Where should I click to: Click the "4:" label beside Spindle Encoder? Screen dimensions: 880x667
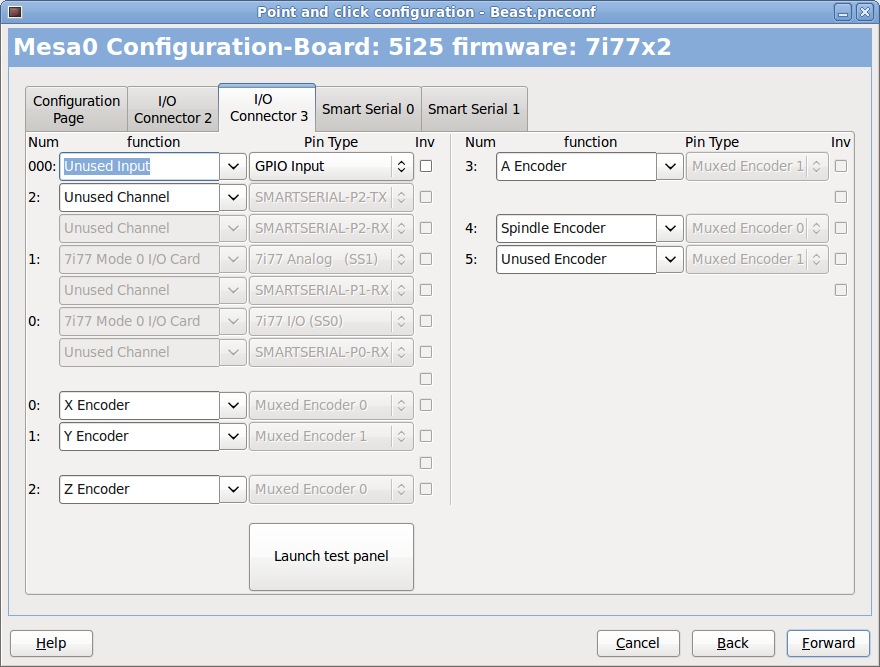(471, 228)
